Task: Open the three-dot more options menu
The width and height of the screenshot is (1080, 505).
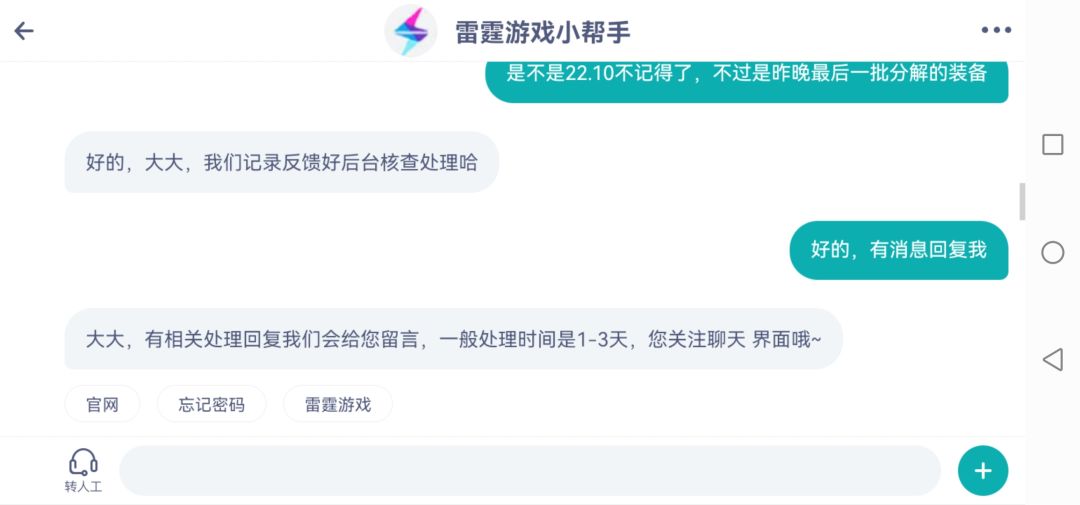Action: click(996, 31)
